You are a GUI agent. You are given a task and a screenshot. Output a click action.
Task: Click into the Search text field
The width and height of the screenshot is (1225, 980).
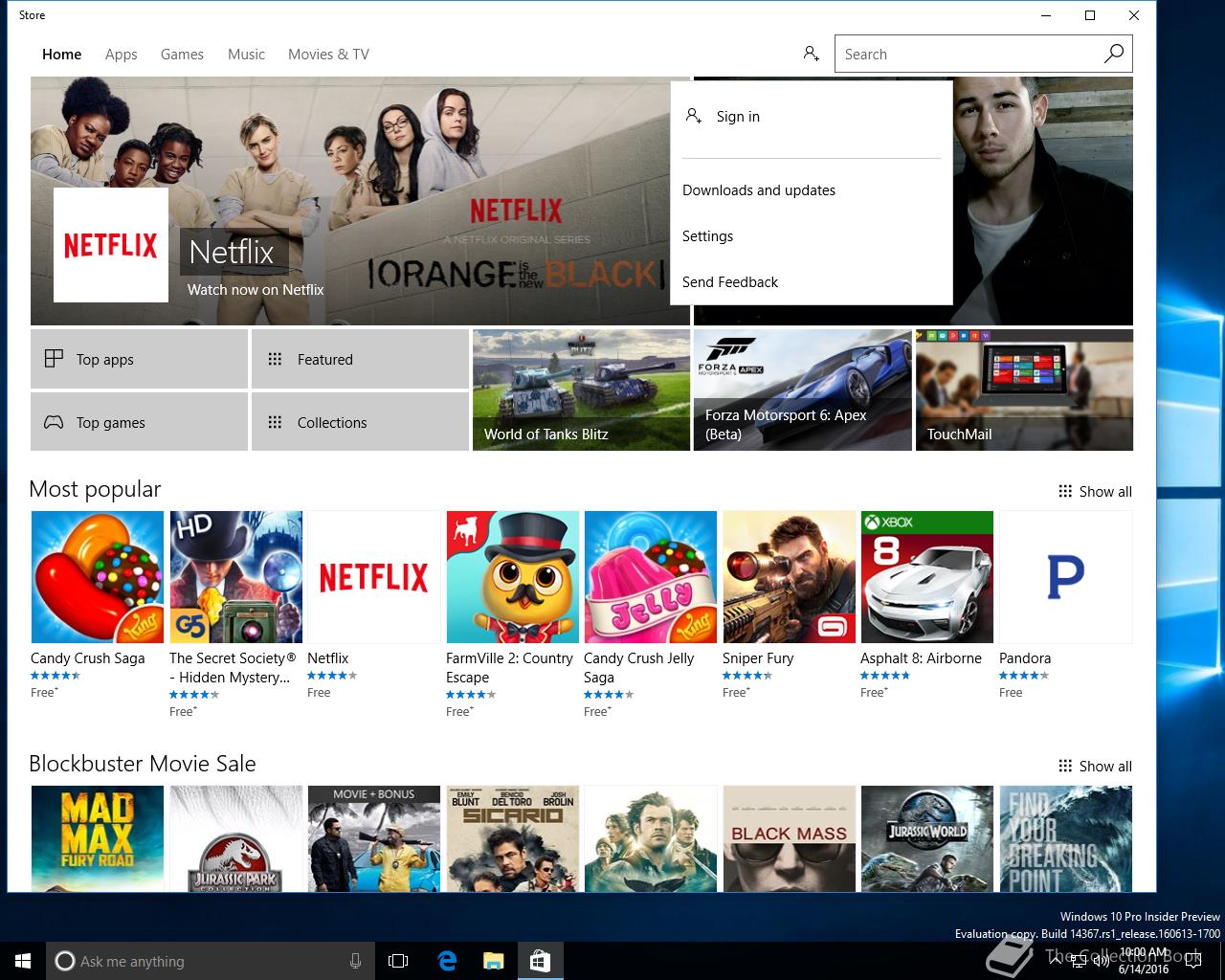click(x=969, y=54)
